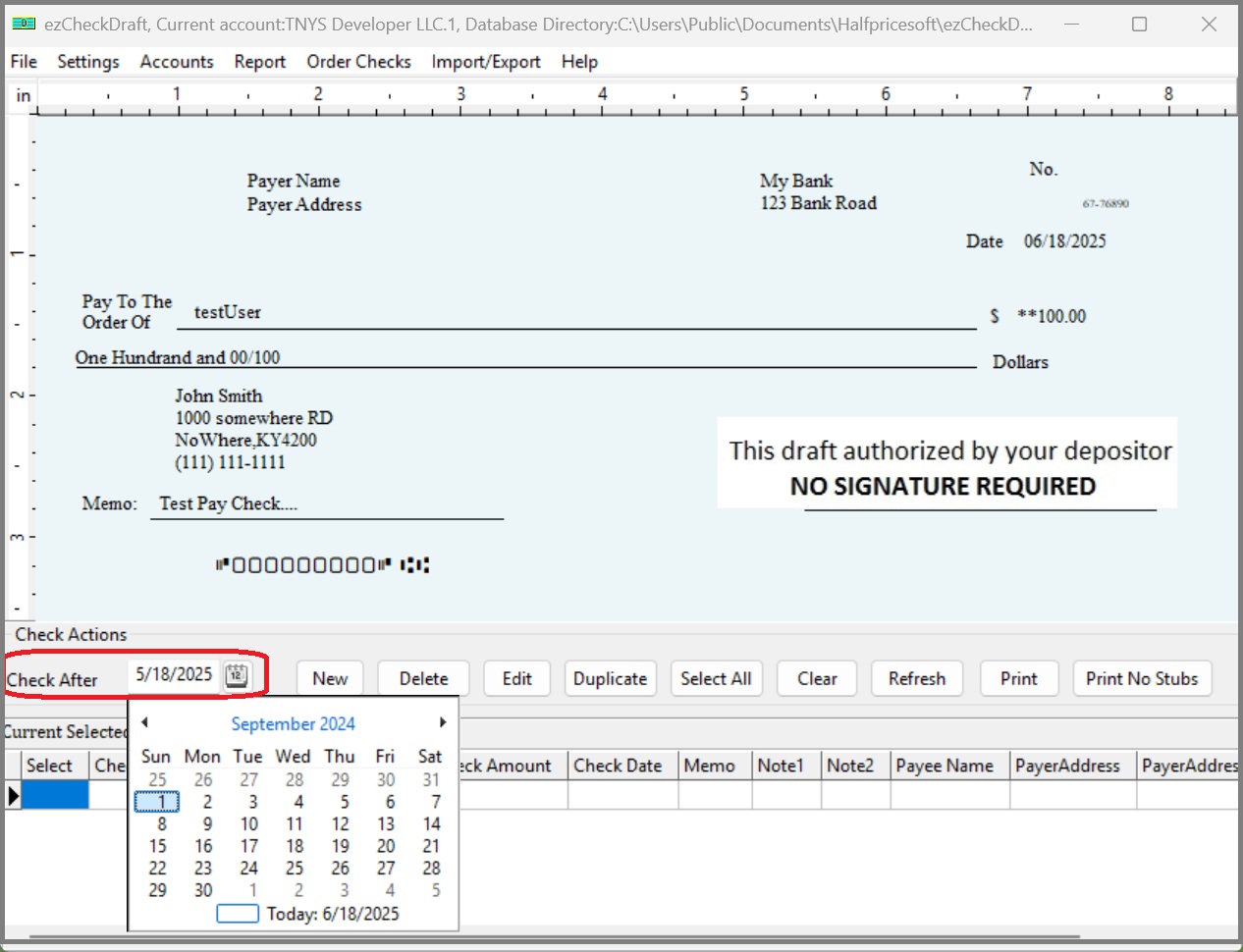Select September 10 in the calendar
1243x952 pixels.
coord(248,824)
